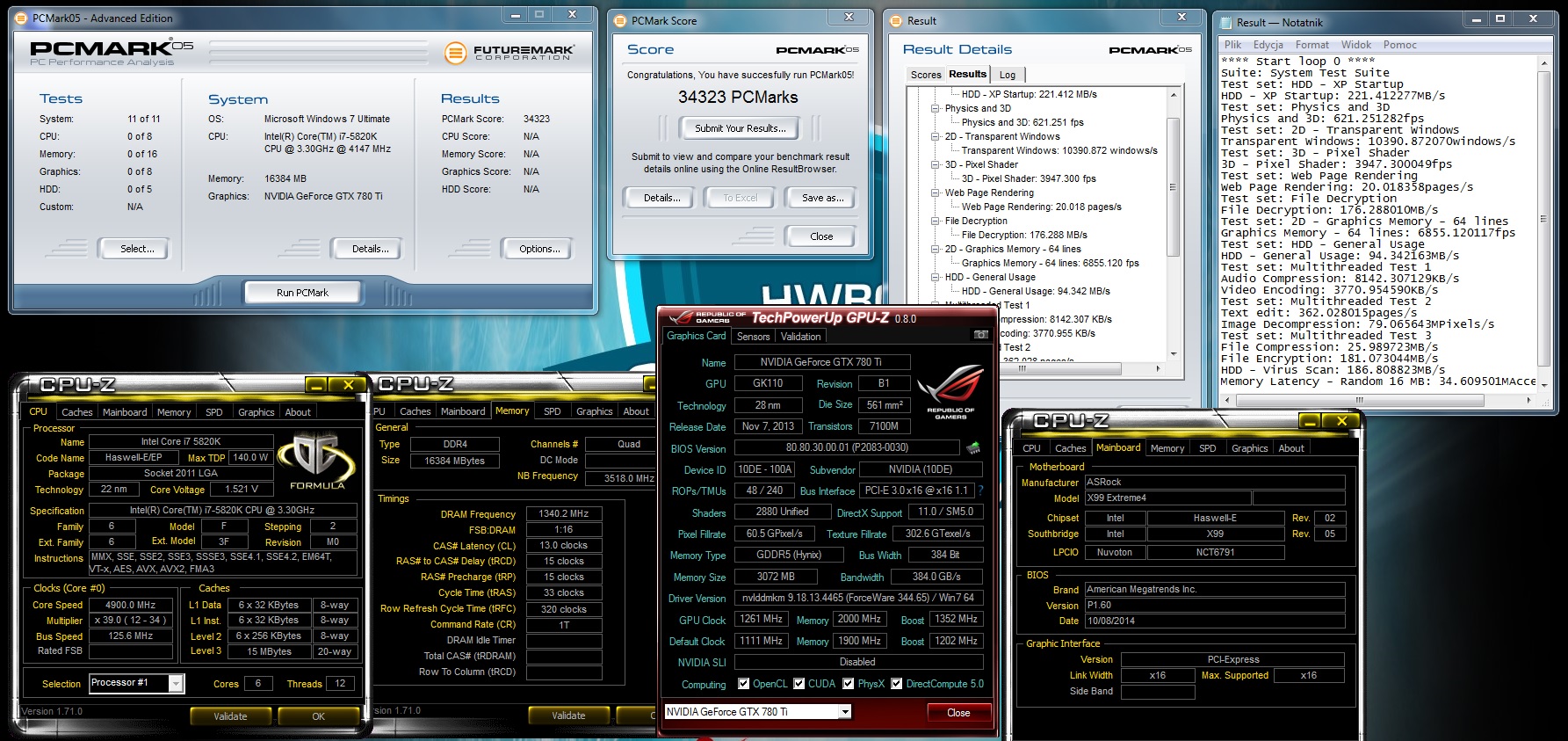The height and width of the screenshot is (741, 1568).
Task: Open the Graphics tab in the CPU-Z Mainboard window
Action: point(1249,448)
